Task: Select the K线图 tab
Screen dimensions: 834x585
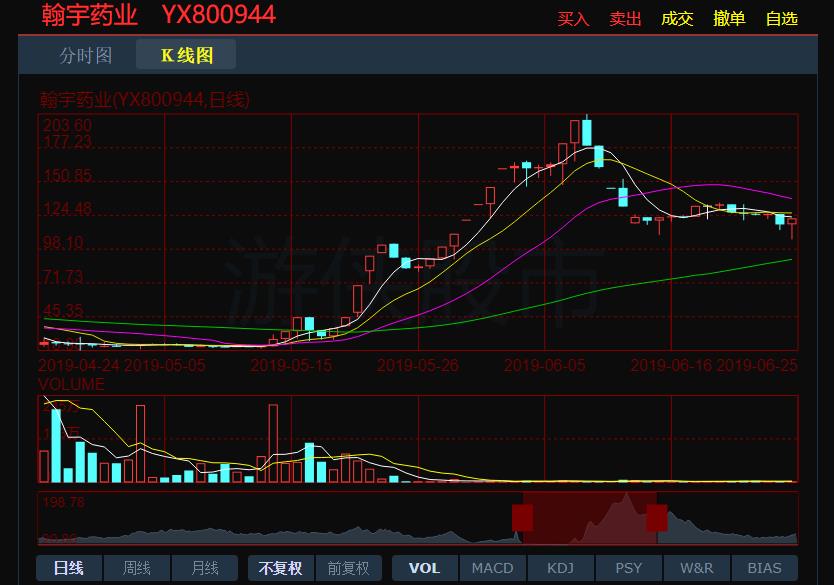Action: point(187,55)
